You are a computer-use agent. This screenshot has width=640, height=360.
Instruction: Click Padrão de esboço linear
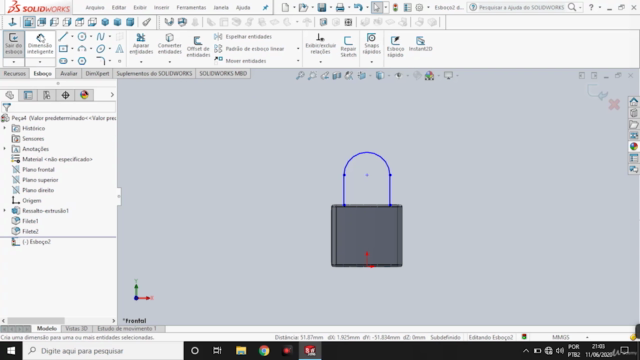pyautogui.click(x=249, y=49)
